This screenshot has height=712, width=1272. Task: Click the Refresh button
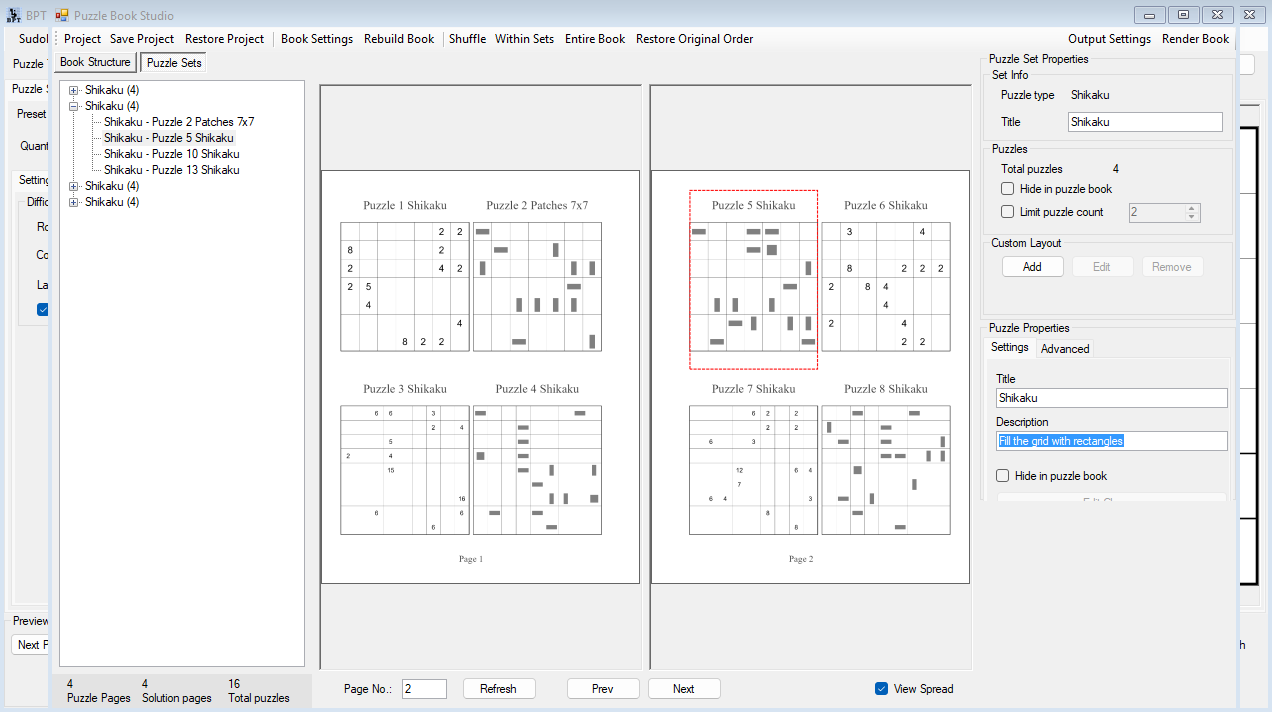[x=498, y=689]
